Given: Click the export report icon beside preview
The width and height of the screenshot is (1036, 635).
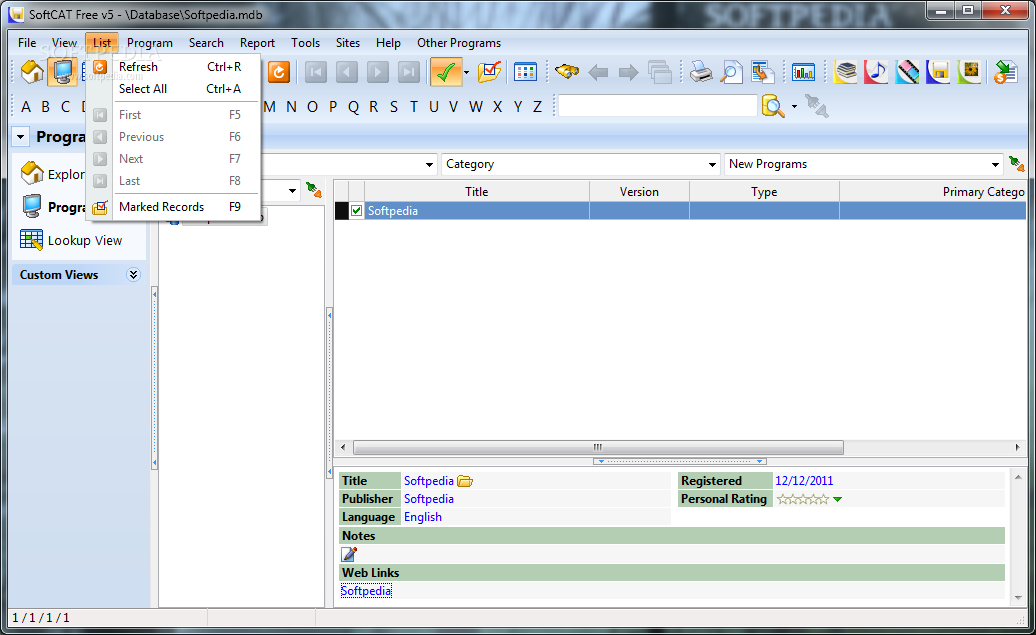Looking at the screenshot, I should pos(762,72).
